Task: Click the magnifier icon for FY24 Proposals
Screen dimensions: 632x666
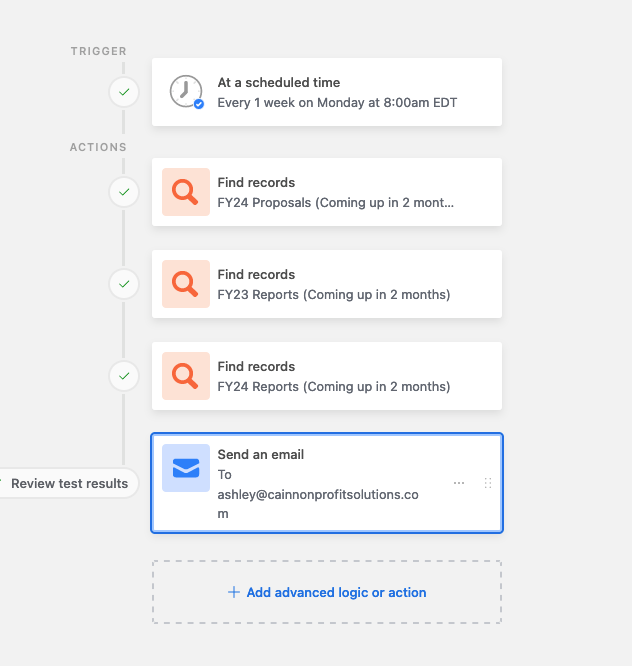Action: (186, 192)
